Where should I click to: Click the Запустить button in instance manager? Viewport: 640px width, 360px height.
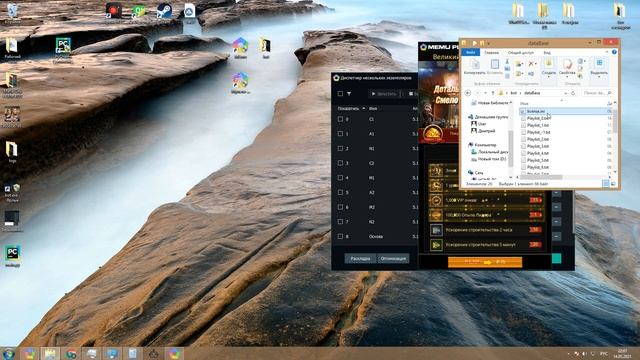click(384, 94)
